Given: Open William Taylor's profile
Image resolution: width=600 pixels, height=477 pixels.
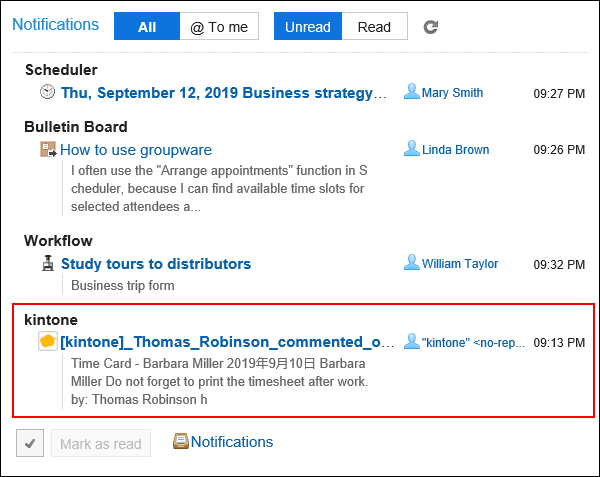Looking at the screenshot, I should [460, 264].
